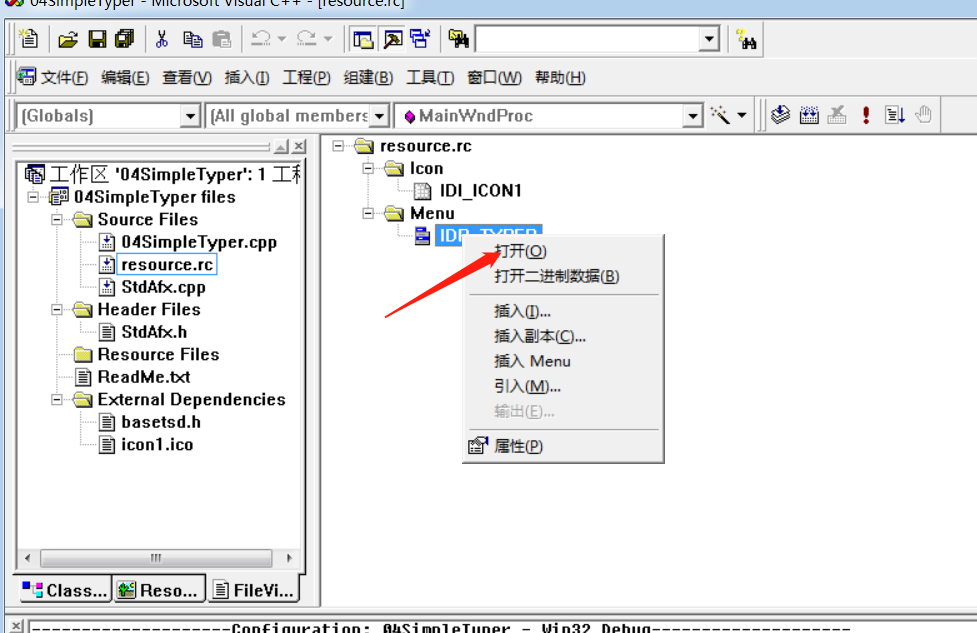Open a file using the Open toolbar icon

(x=68, y=38)
